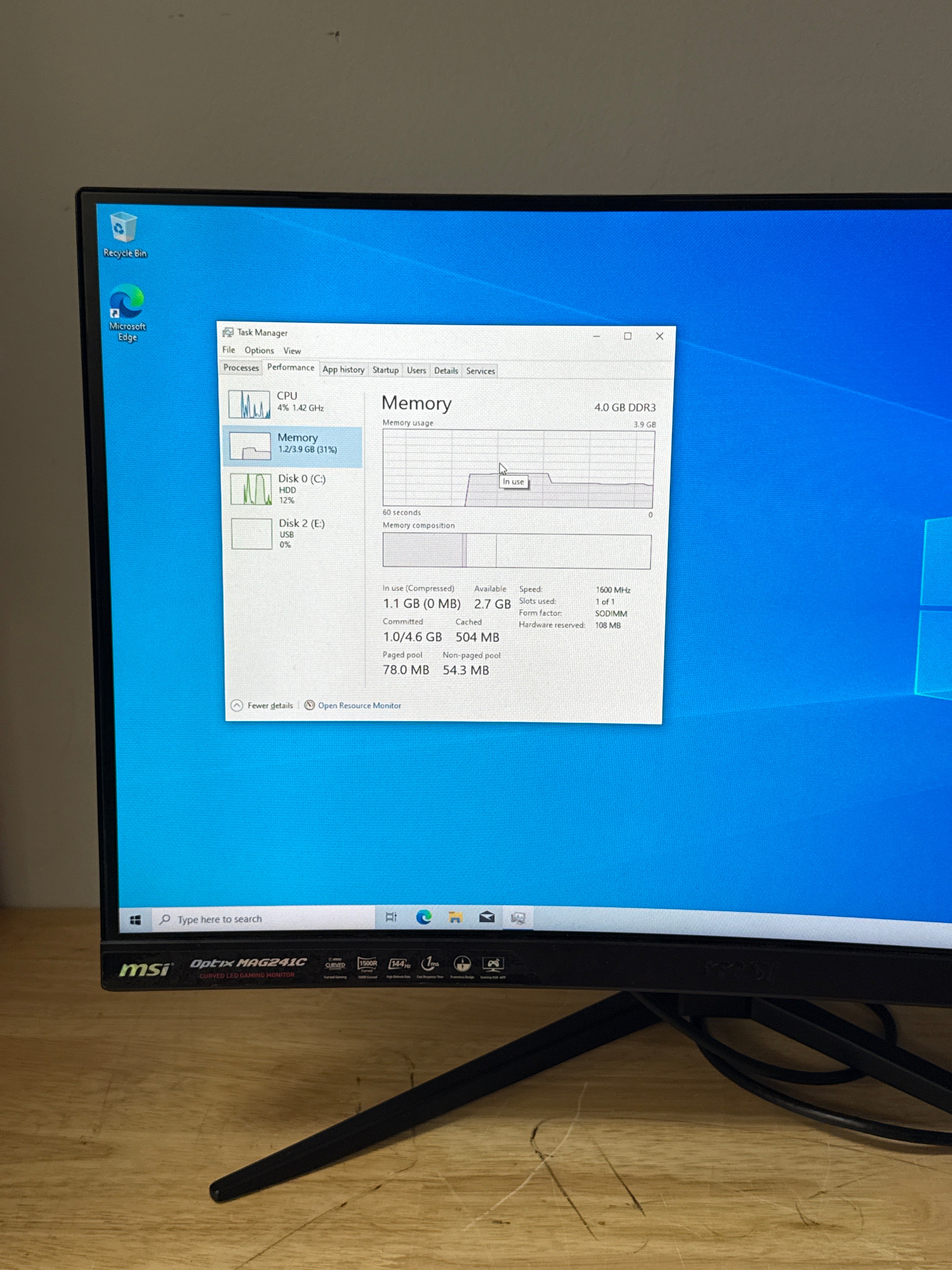Click the Resource Monitor icon

(309, 705)
